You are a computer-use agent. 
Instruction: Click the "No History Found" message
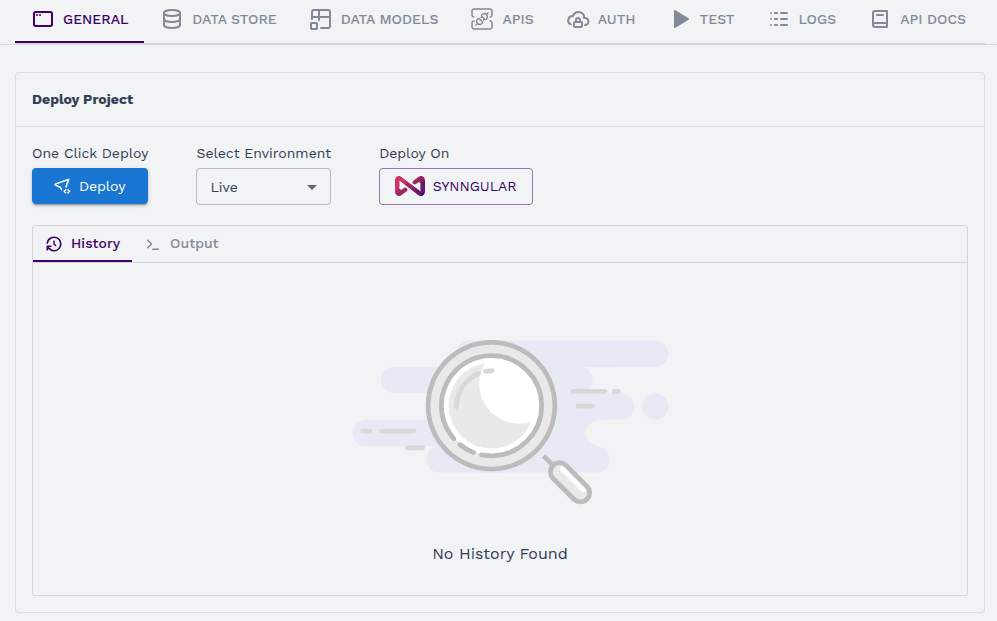pos(500,554)
